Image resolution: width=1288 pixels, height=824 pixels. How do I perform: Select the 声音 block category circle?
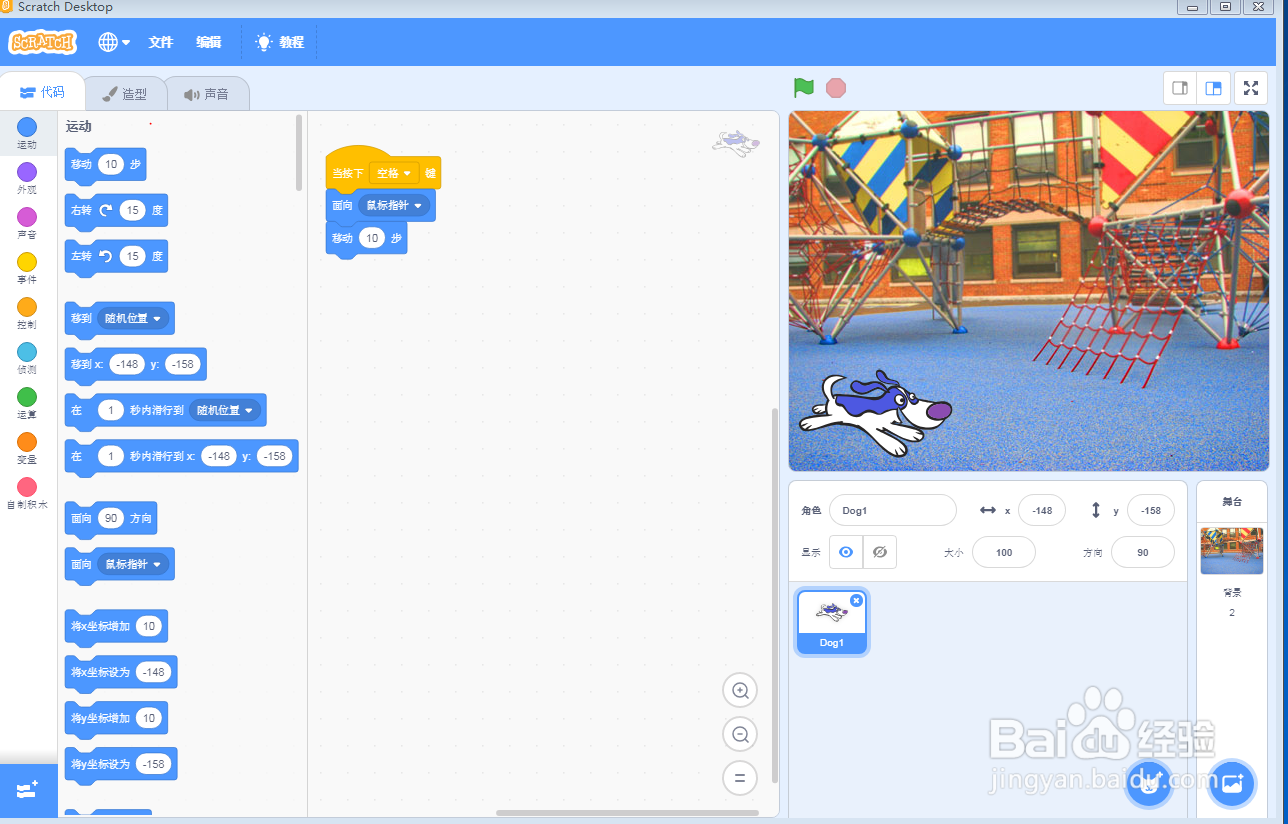(x=27, y=217)
